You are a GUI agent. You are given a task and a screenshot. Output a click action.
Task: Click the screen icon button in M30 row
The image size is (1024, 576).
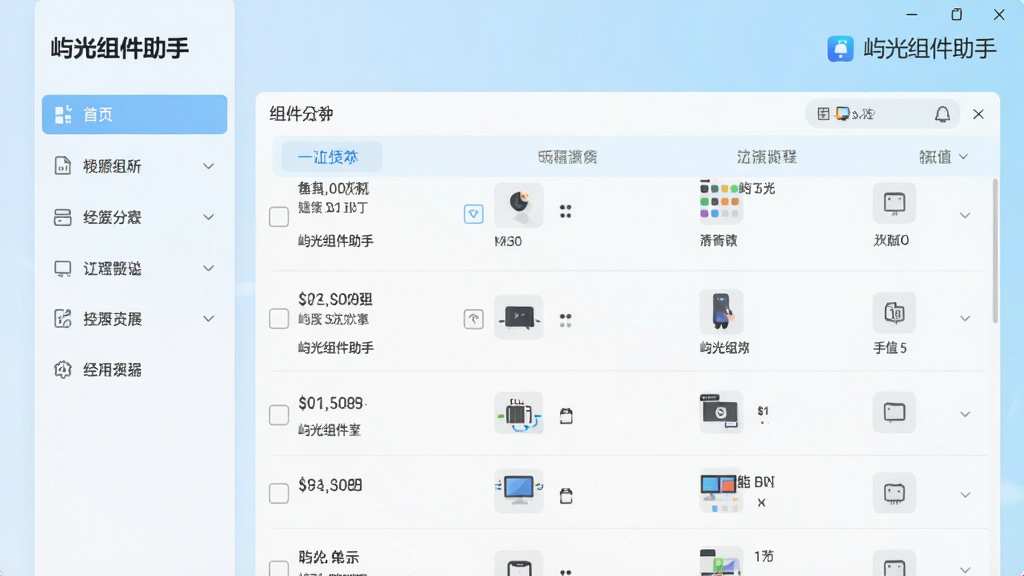(x=894, y=203)
